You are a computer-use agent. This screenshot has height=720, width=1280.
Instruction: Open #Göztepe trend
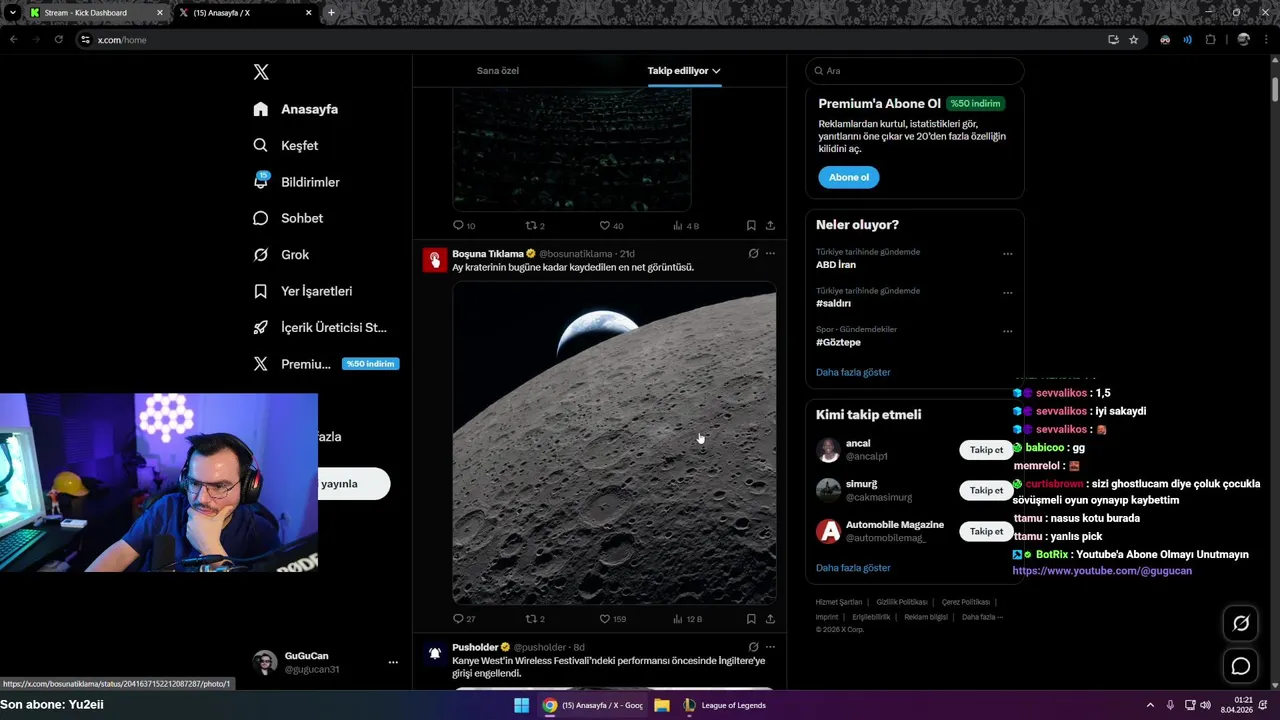tap(838, 342)
